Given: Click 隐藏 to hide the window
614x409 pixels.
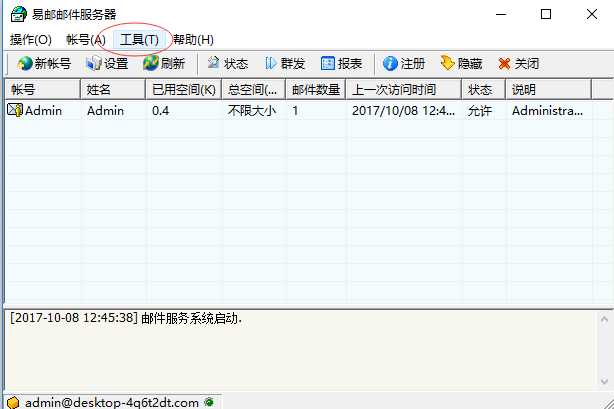Looking at the screenshot, I should [x=461, y=63].
